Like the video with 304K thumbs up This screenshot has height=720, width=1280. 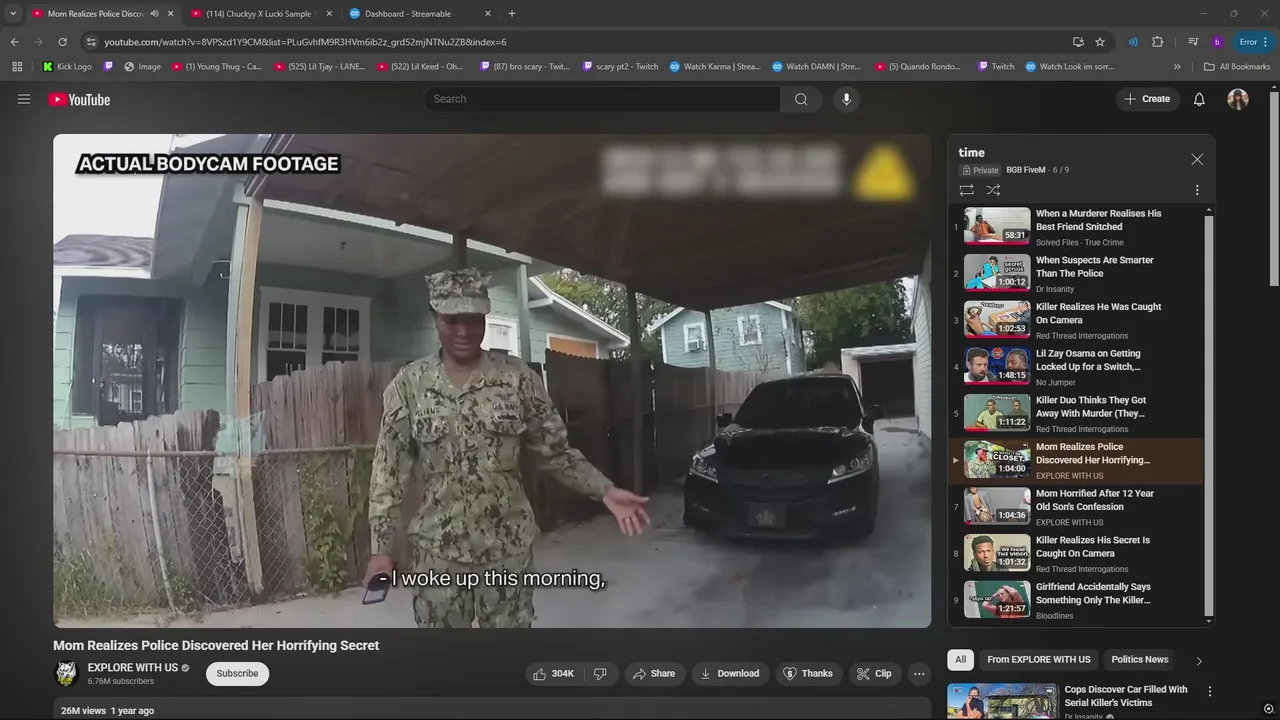click(554, 674)
